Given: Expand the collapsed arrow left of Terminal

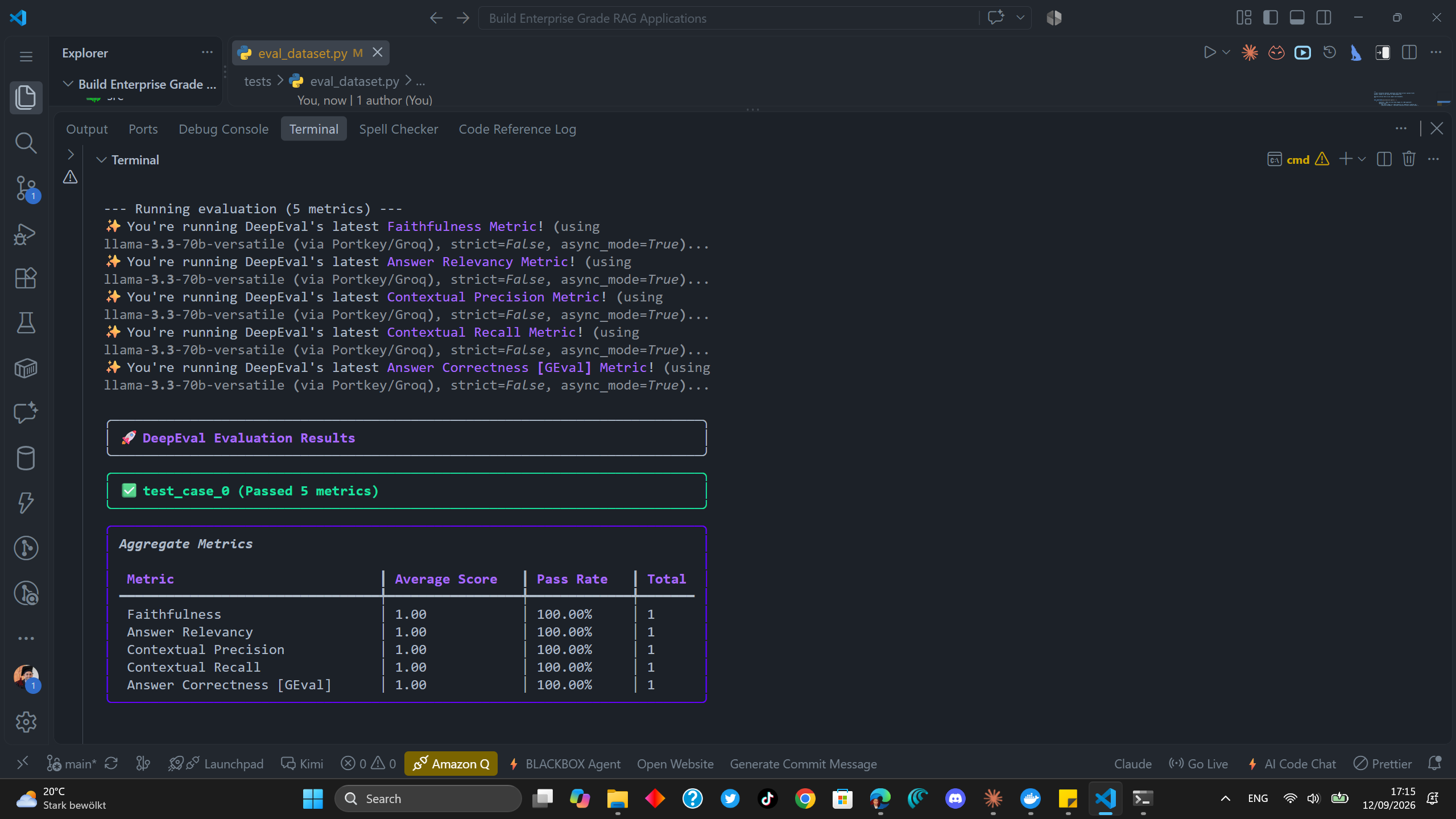Looking at the screenshot, I should (71, 154).
